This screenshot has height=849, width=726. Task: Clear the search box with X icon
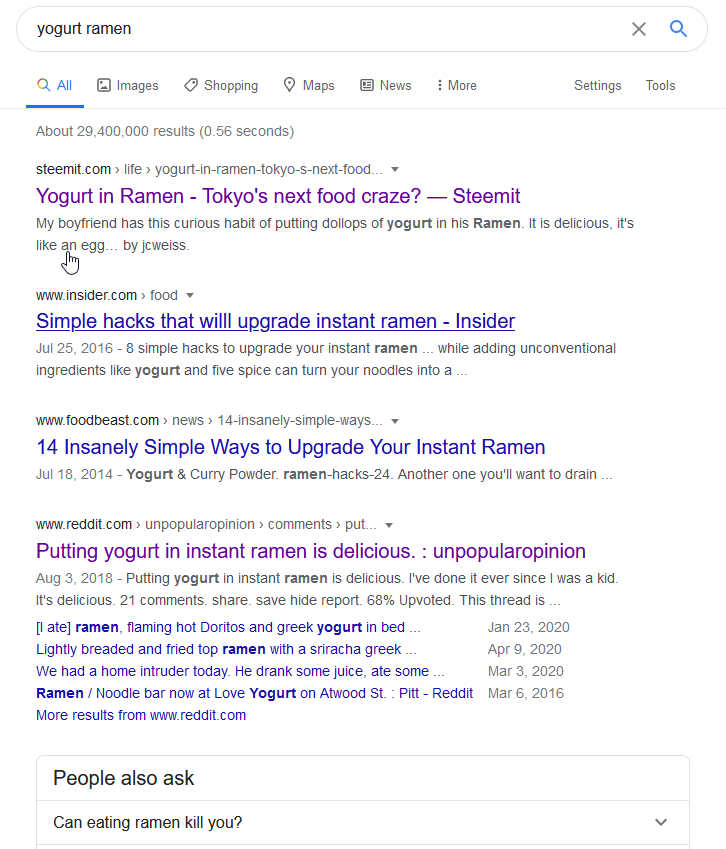tap(639, 29)
